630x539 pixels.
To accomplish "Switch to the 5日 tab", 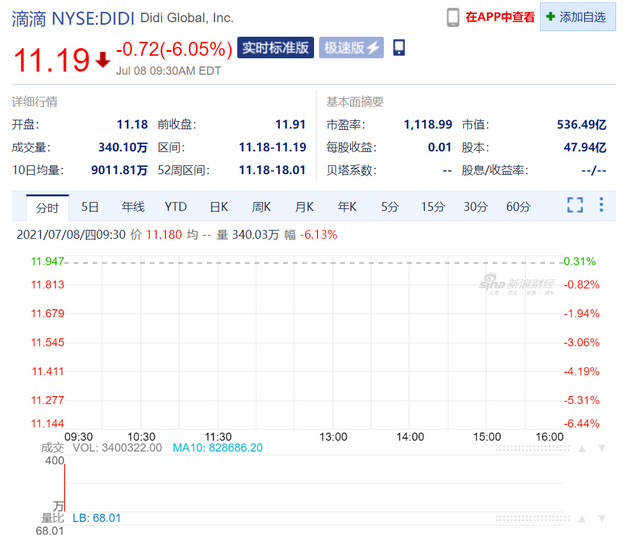I will click(x=90, y=207).
